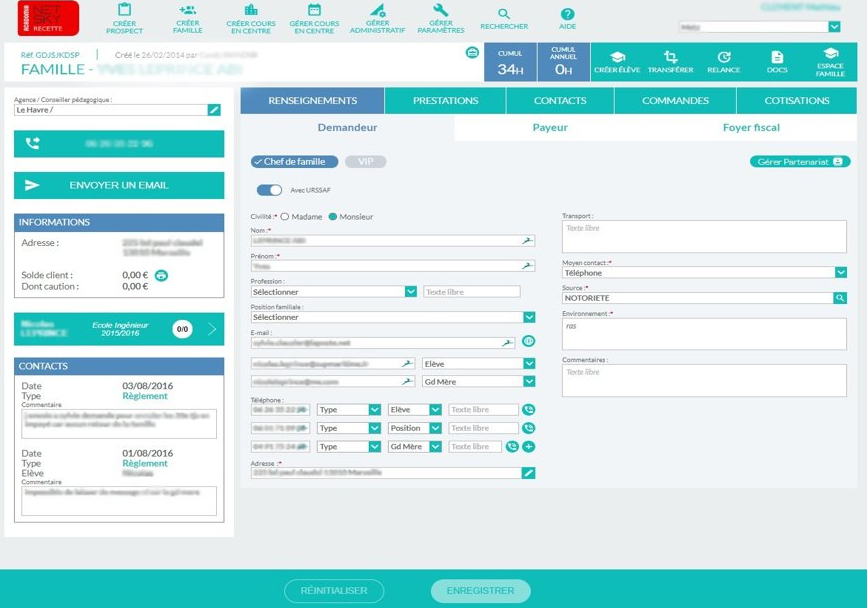Expand the Ecole Ingénieur 2015/2016 student card
This screenshot has height=608, width=867.
(119, 329)
